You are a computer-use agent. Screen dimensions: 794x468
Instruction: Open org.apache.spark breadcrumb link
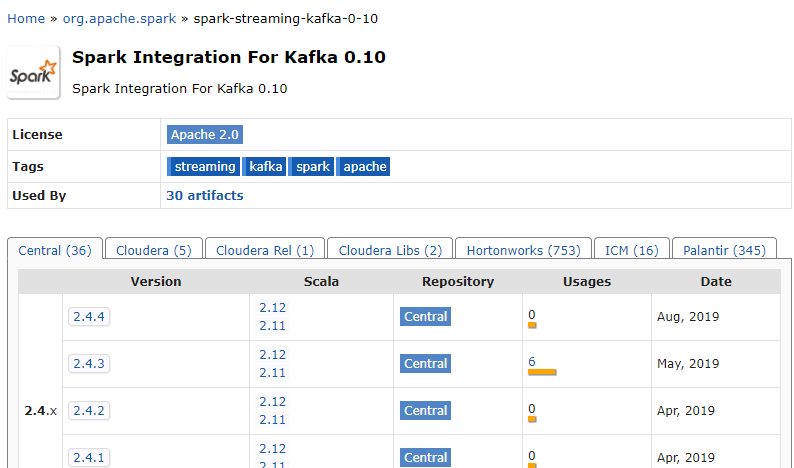click(x=120, y=19)
